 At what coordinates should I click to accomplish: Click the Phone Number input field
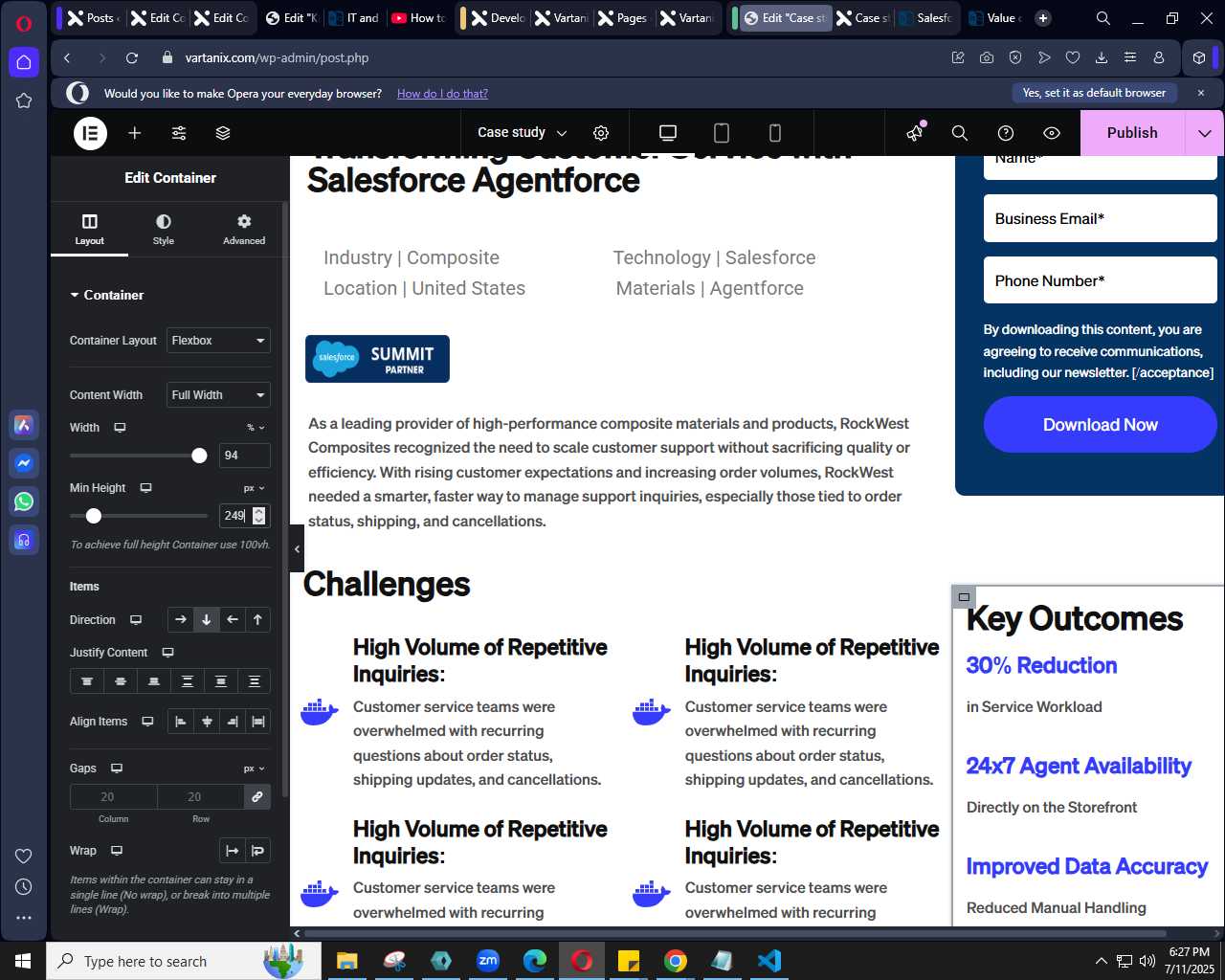[1100, 281]
